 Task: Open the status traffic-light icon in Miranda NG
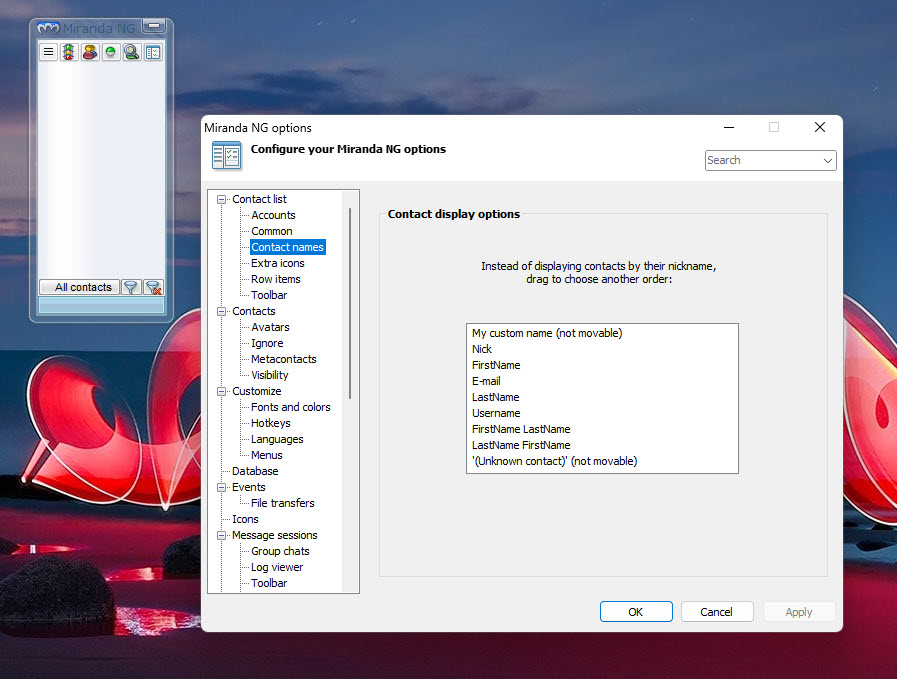click(x=69, y=52)
